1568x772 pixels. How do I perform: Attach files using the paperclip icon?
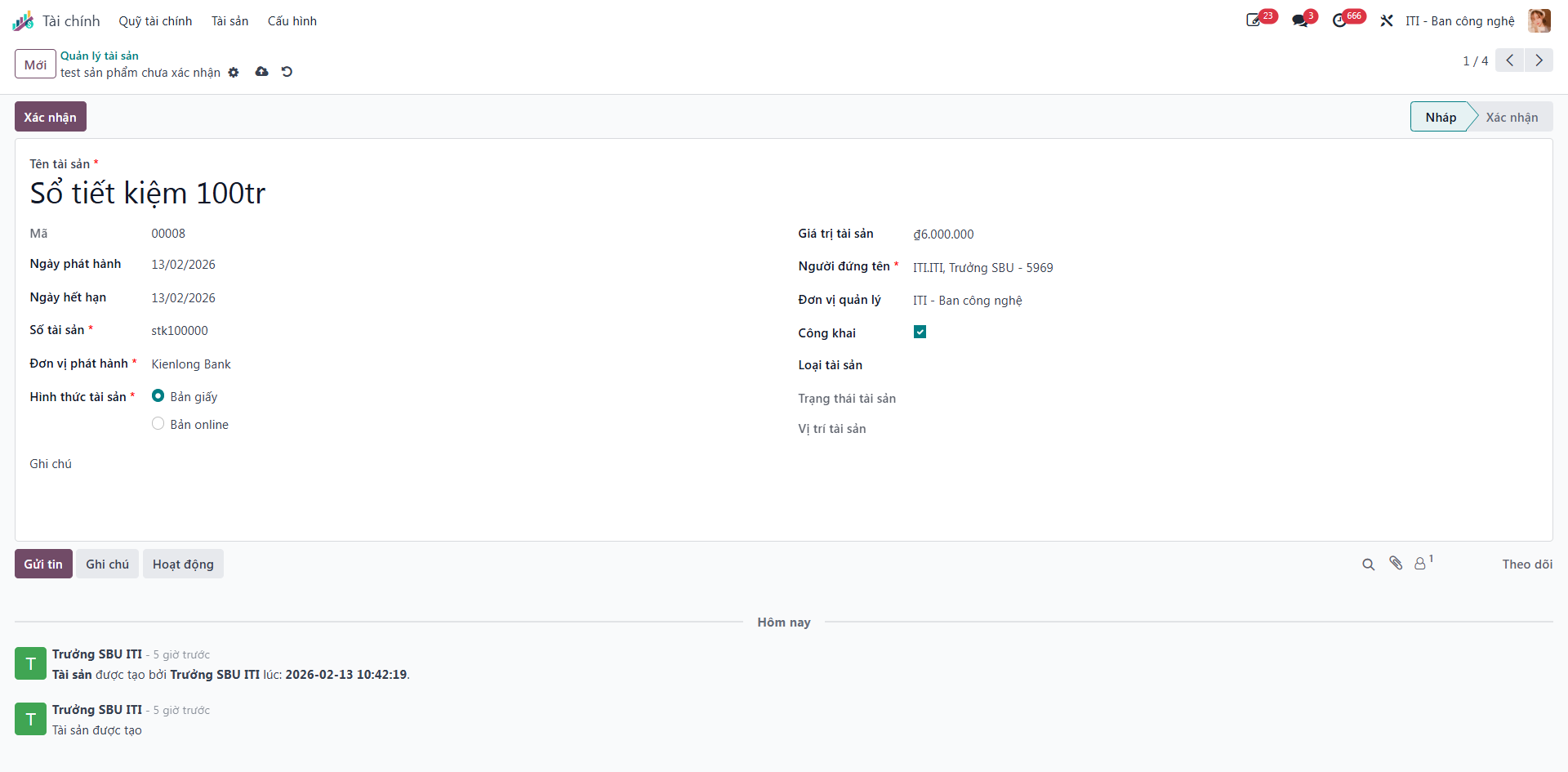point(1396,564)
